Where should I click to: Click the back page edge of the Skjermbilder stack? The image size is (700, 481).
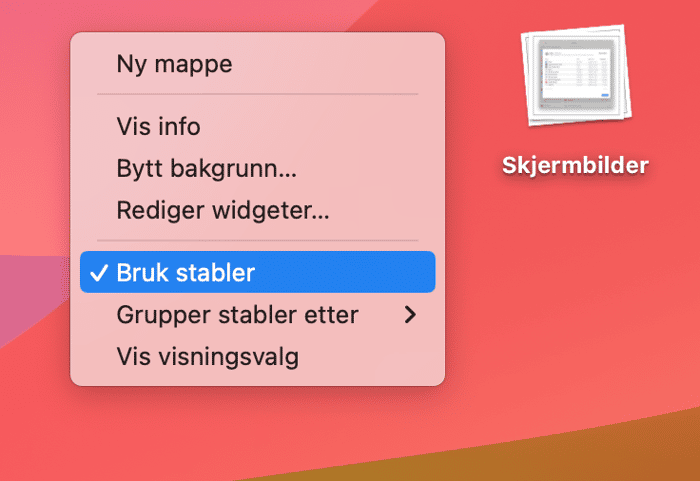[627, 71]
